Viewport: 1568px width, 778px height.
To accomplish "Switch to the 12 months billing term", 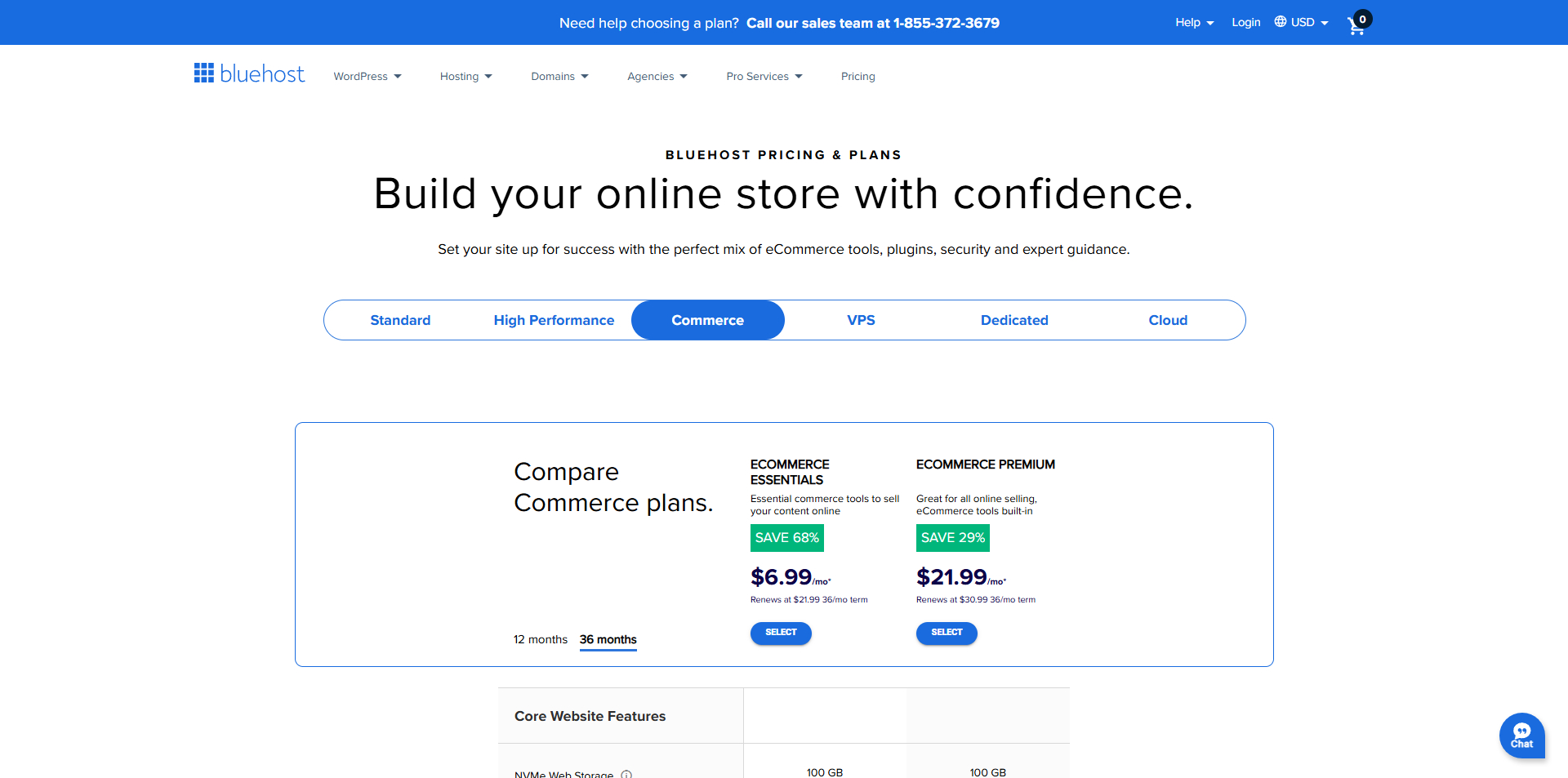I will (x=540, y=639).
